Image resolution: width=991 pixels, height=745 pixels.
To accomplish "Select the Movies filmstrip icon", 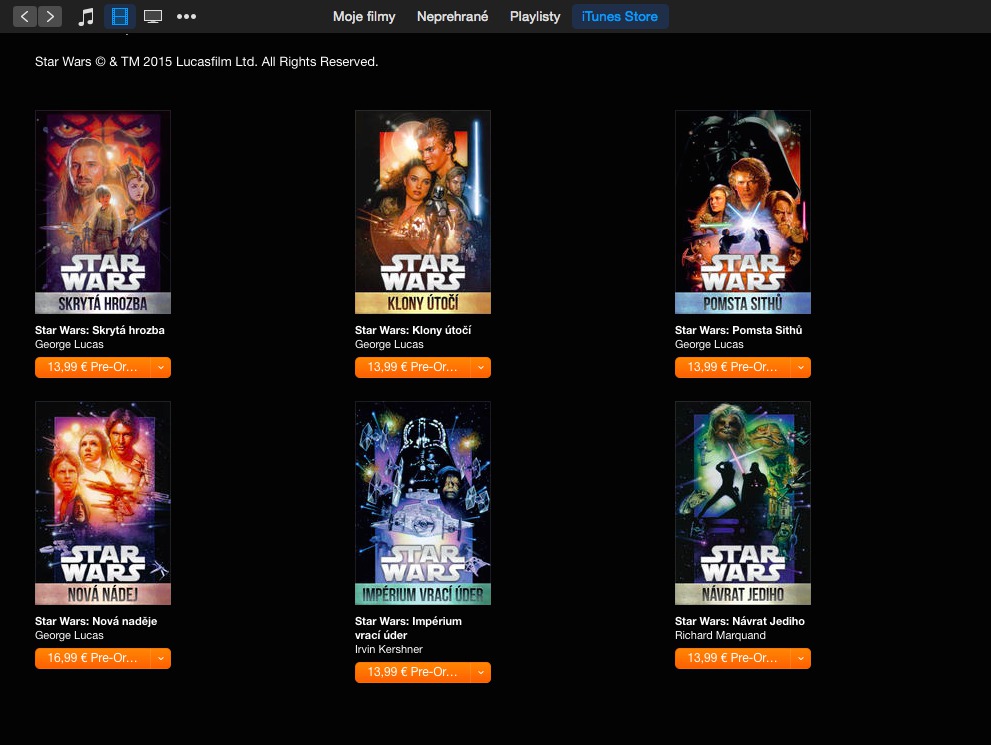I will click(x=119, y=16).
